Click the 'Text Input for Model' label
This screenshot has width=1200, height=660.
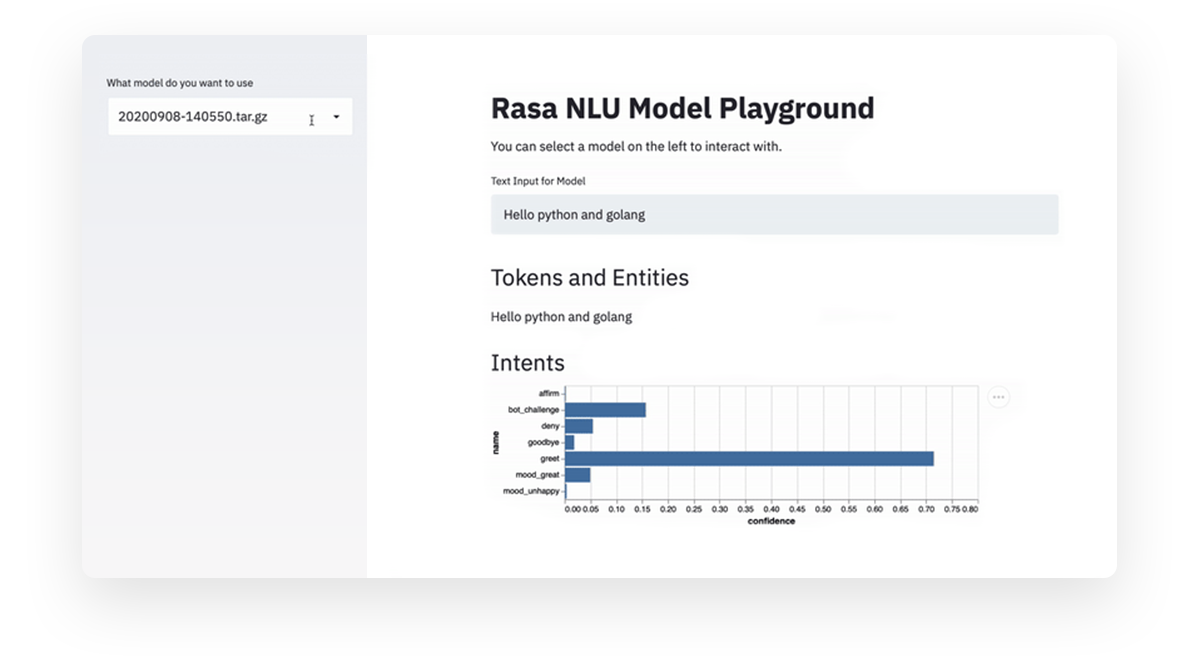click(538, 181)
